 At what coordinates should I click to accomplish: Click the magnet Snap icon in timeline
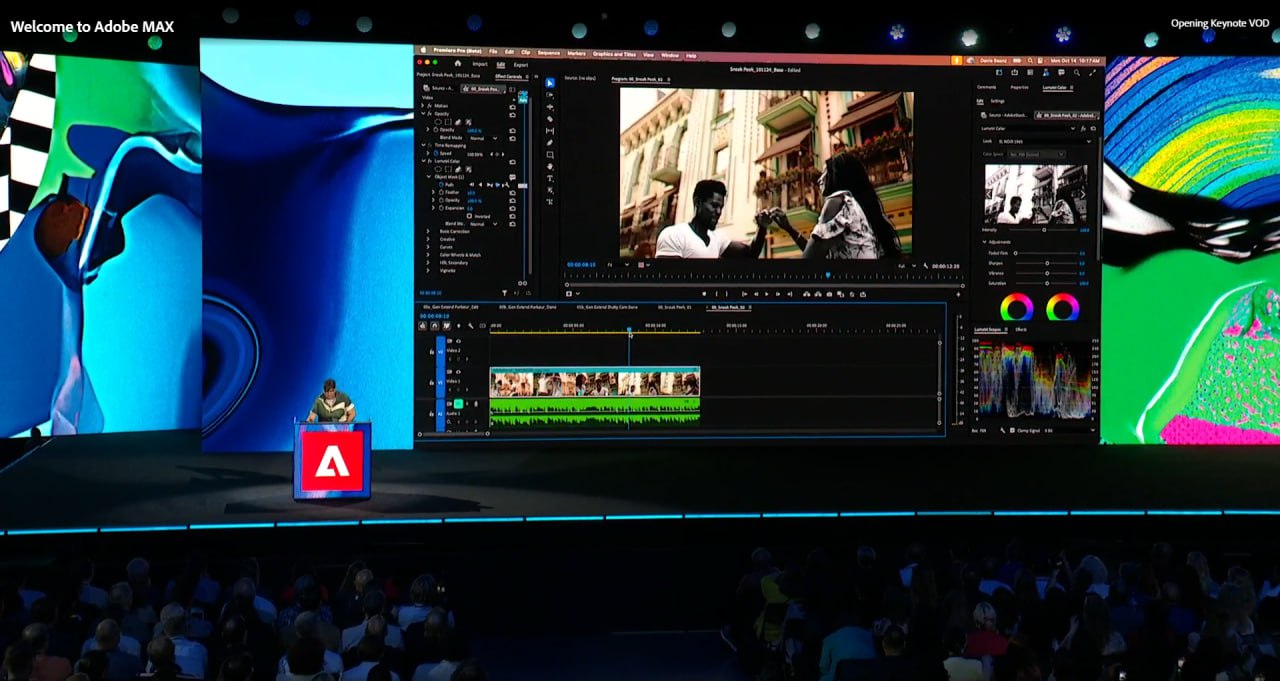coord(435,325)
